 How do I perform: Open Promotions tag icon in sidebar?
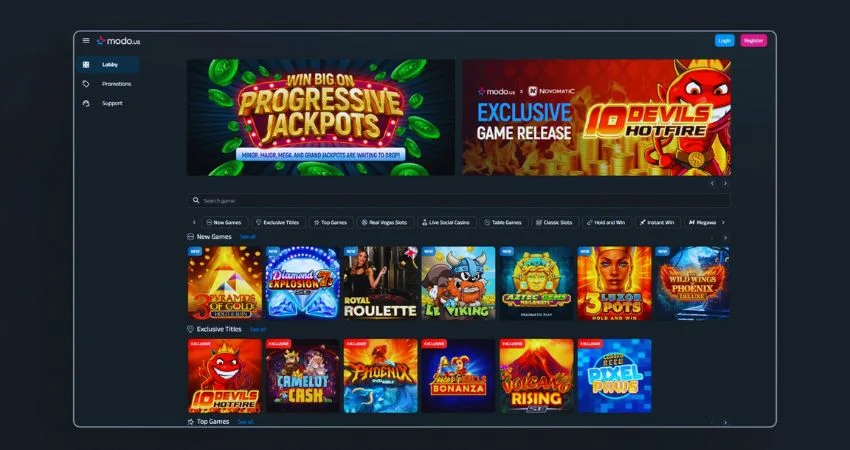pyautogui.click(x=86, y=84)
